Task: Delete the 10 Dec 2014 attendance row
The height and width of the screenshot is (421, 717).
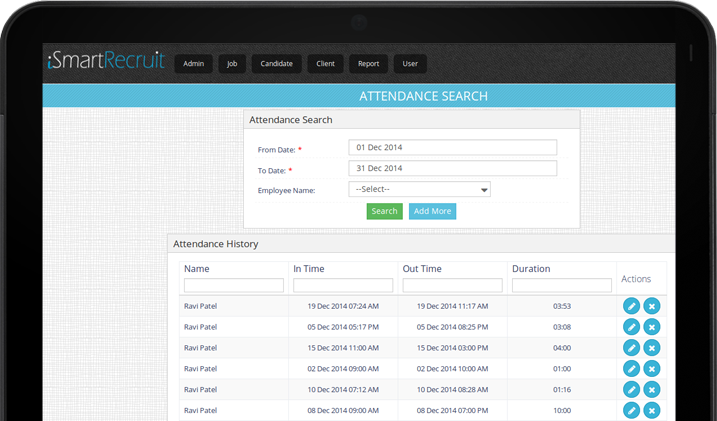Action: (651, 390)
